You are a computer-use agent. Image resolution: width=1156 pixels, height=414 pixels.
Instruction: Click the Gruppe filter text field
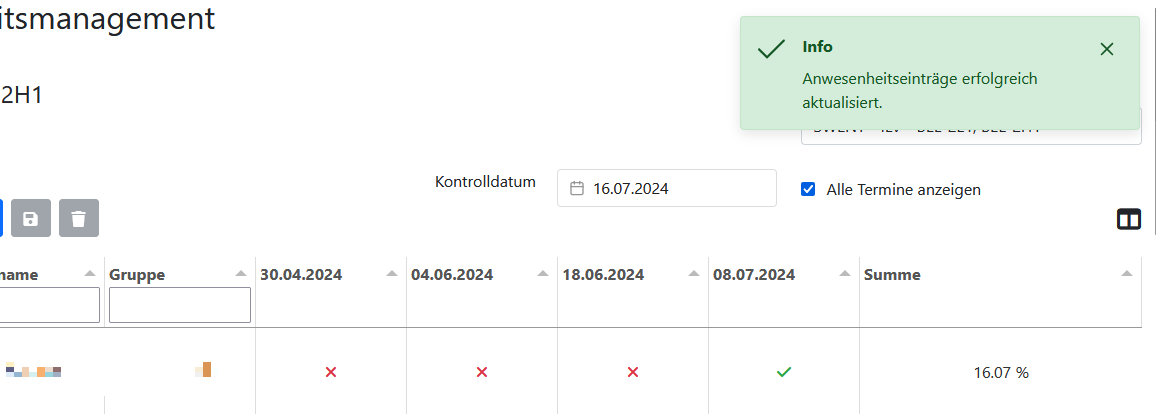[x=180, y=305]
